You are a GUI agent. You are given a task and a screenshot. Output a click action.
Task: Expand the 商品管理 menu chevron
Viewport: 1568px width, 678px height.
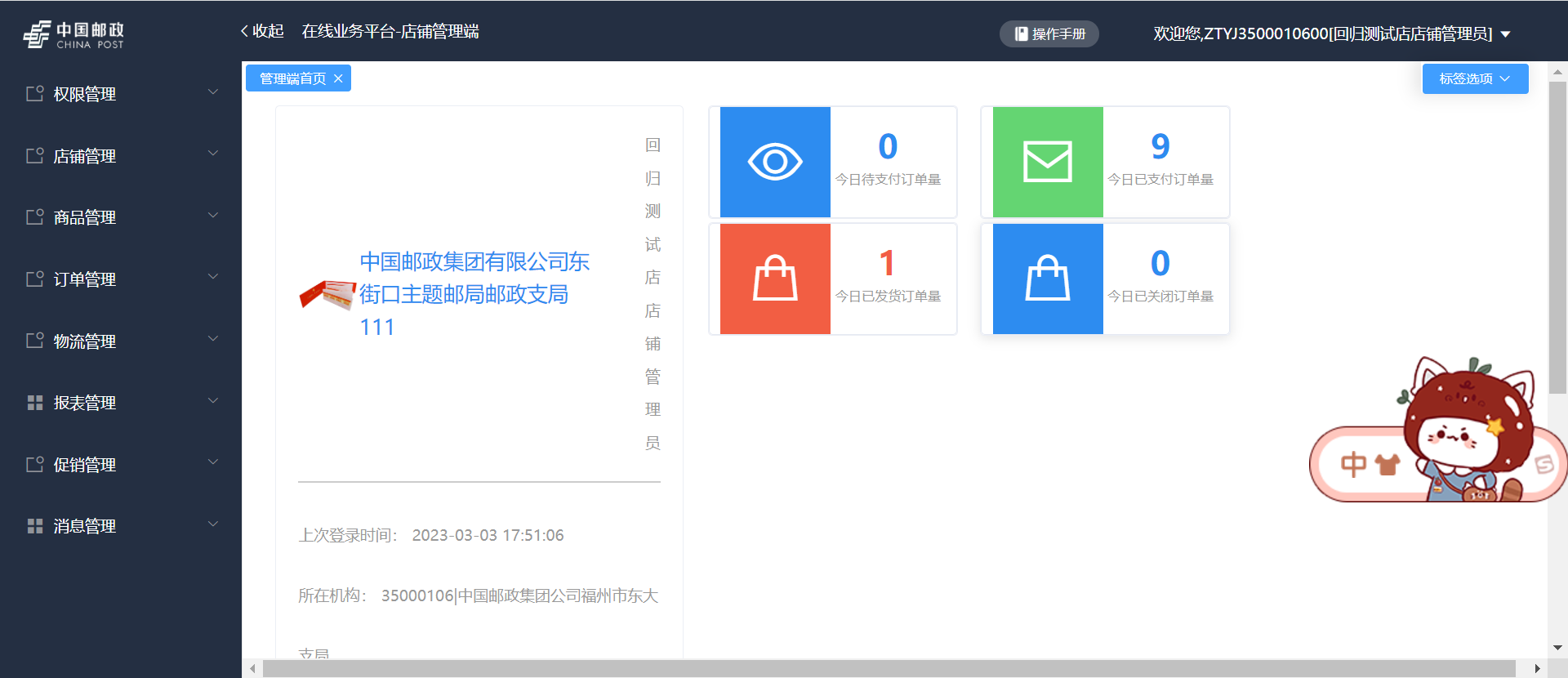tap(213, 215)
